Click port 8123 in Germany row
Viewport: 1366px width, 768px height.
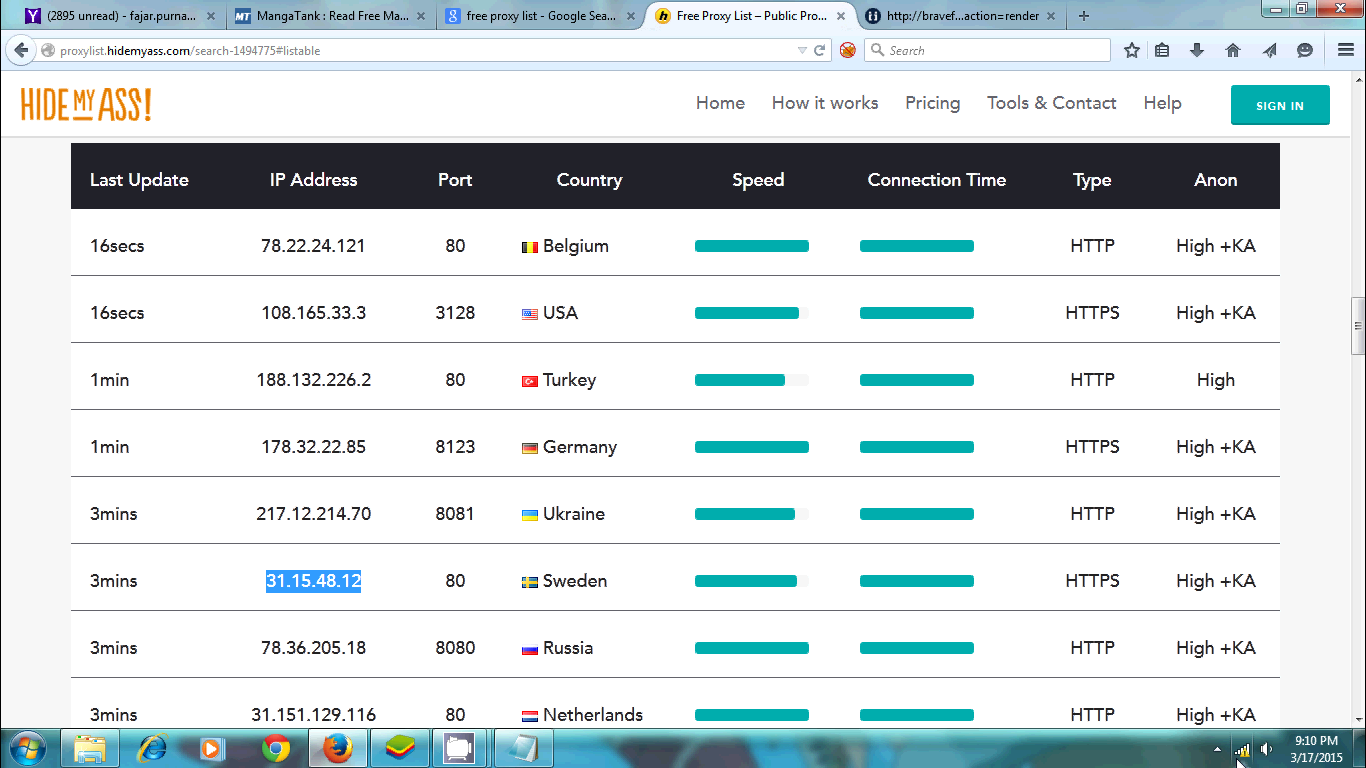point(455,447)
